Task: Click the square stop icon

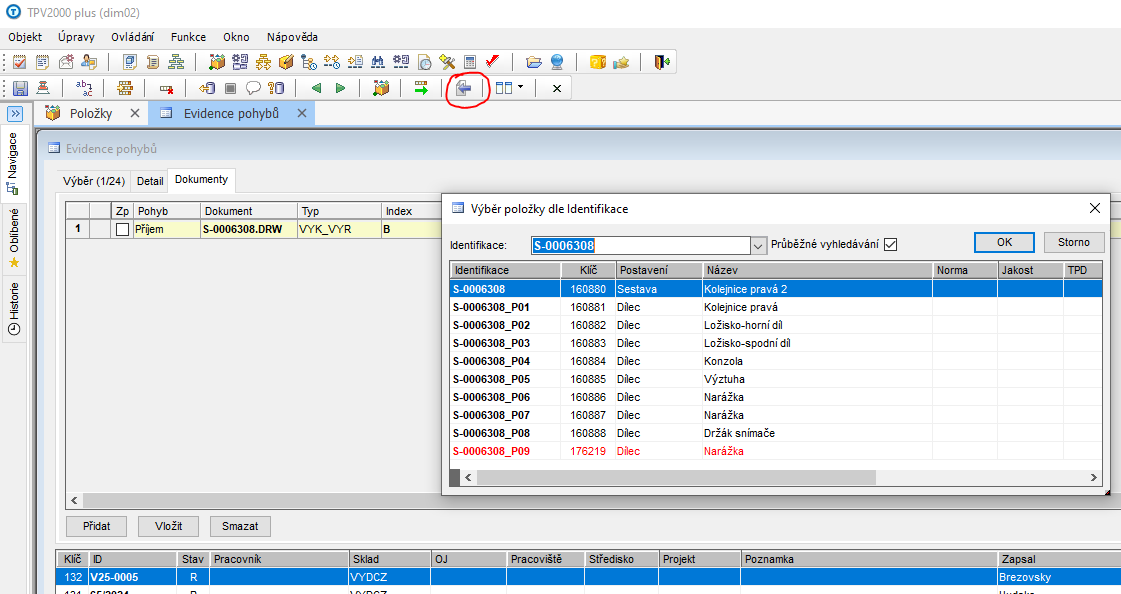Action: 230,88
